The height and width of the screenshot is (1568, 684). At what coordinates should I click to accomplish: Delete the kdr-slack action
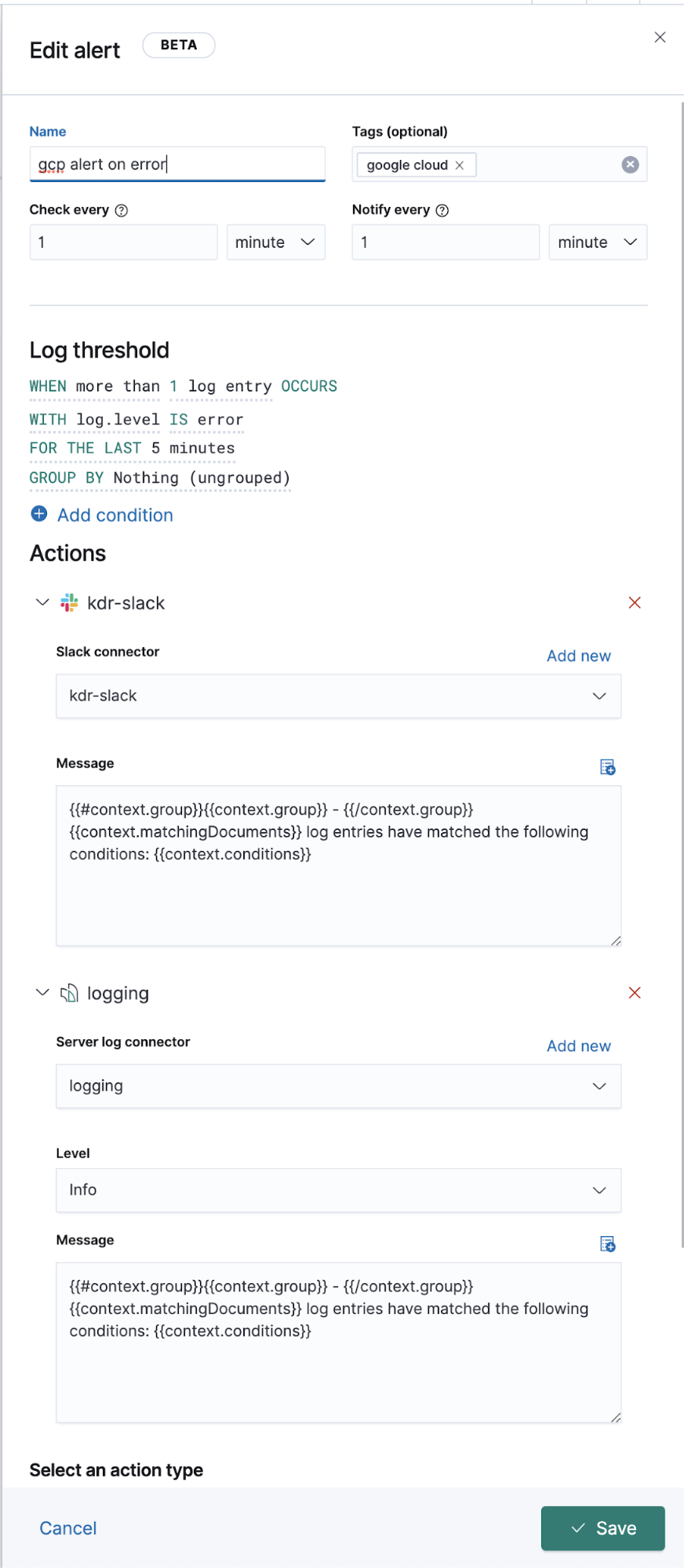(x=635, y=602)
